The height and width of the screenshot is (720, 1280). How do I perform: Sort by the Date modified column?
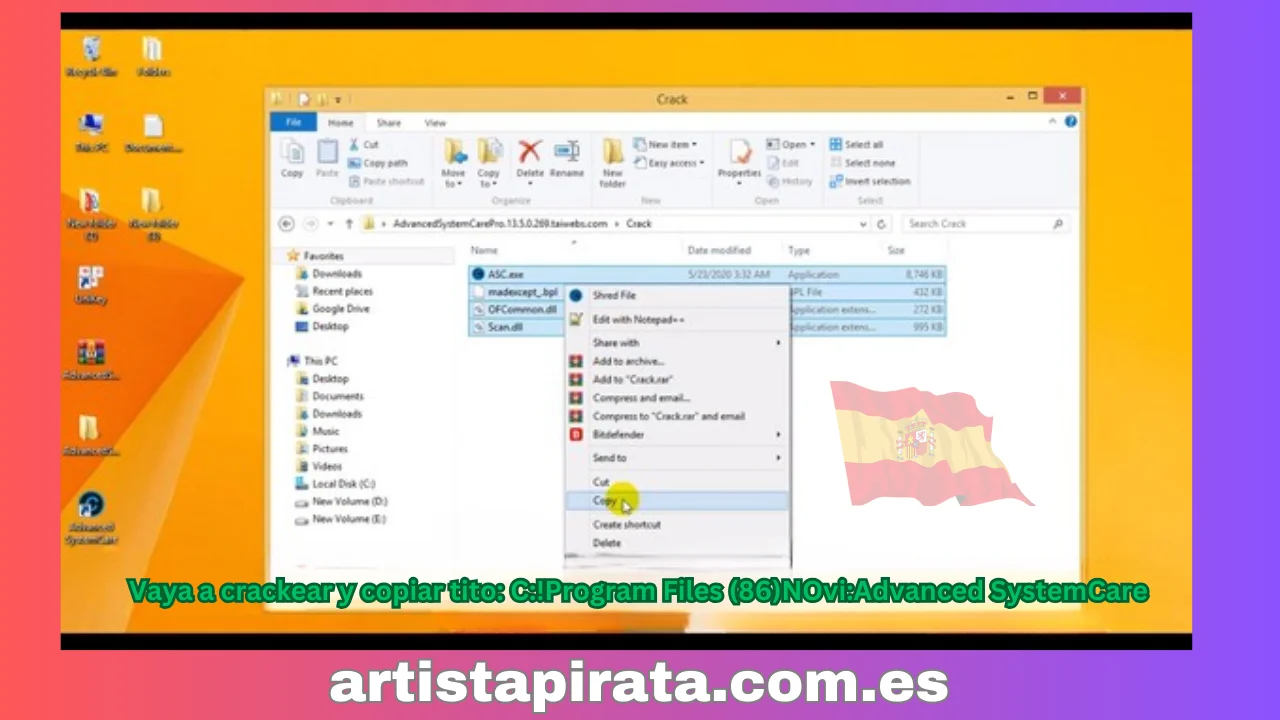[x=719, y=250]
